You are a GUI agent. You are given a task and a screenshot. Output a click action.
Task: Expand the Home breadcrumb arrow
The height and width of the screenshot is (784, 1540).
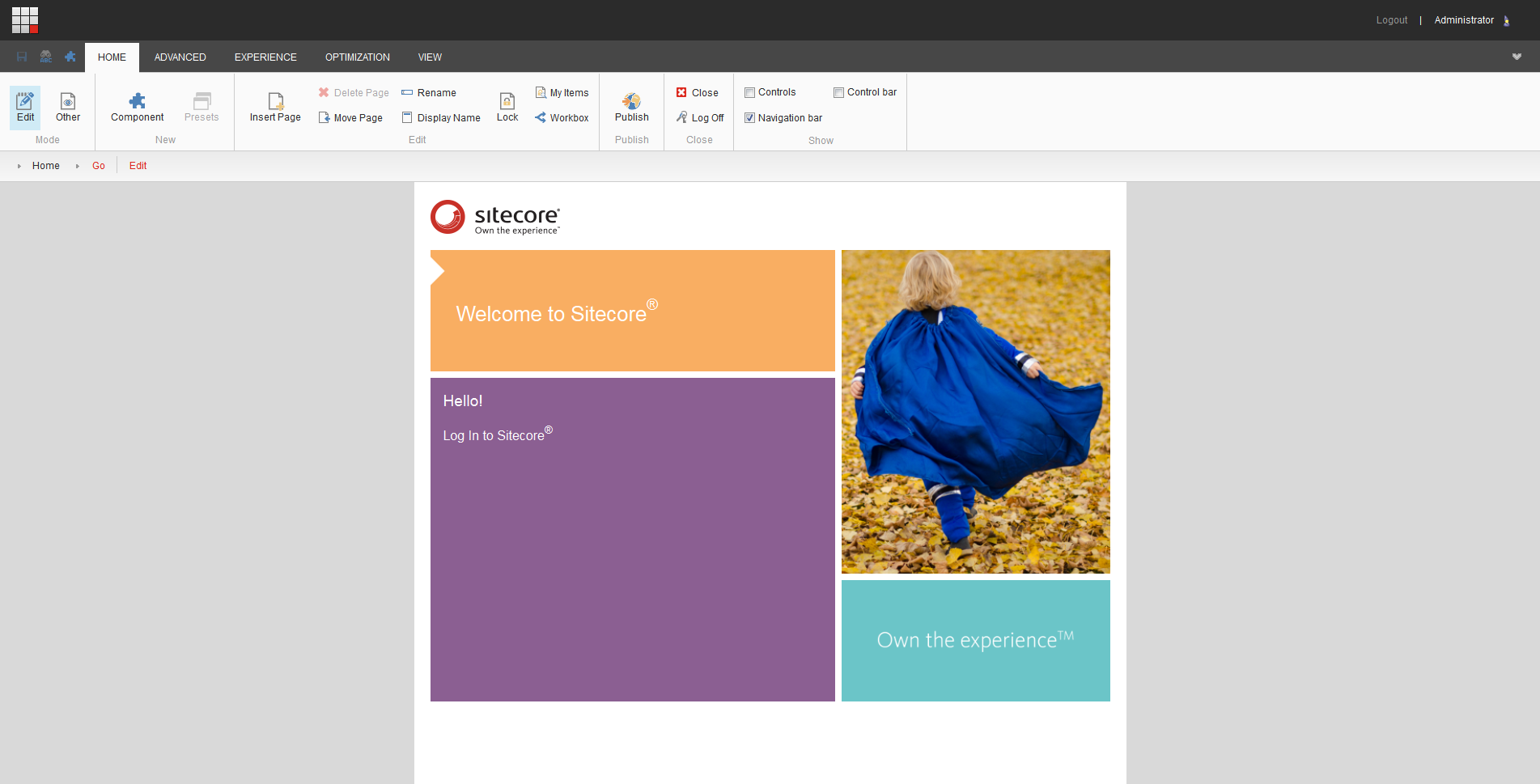[x=19, y=166]
